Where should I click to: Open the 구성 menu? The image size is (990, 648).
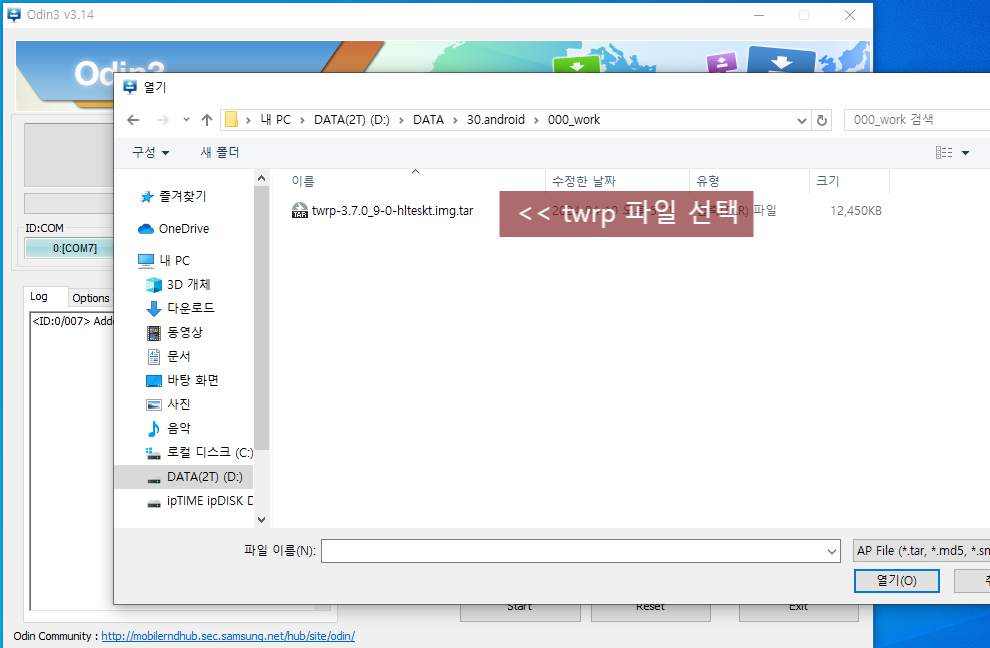pyautogui.click(x=150, y=152)
